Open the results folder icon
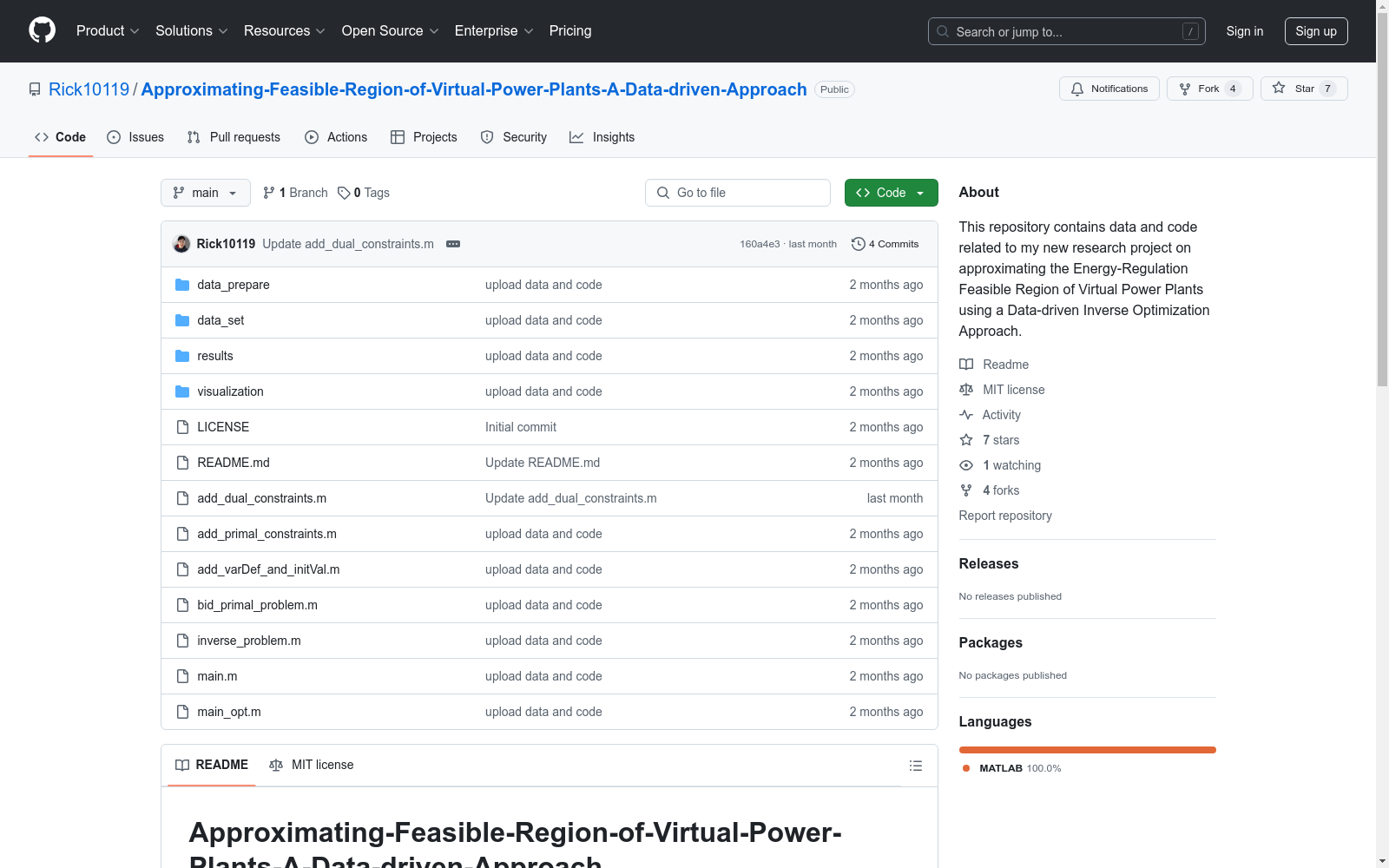Viewport: 1389px width, 868px height. [182, 356]
